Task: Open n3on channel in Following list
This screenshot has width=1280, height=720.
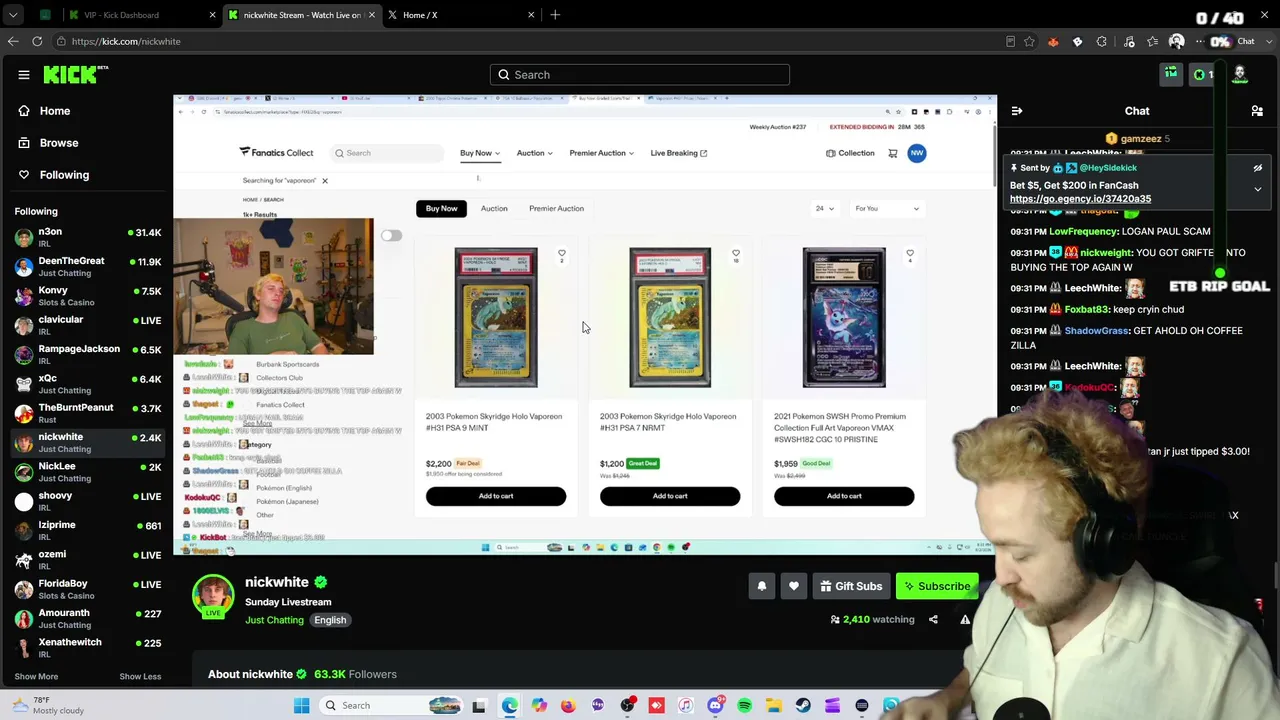Action: pyautogui.click(x=87, y=238)
